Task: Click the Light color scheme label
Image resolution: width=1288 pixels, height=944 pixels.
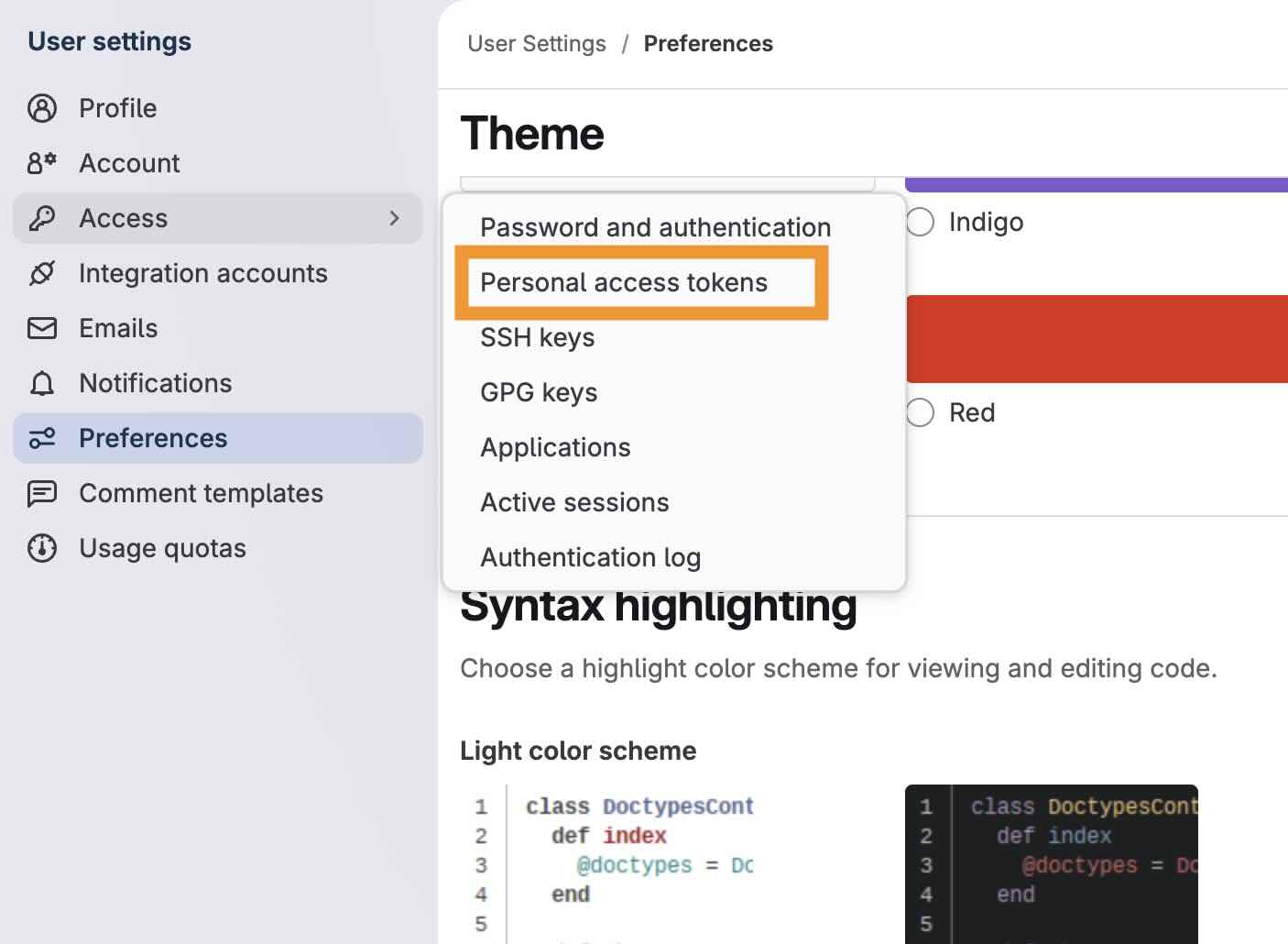Action: pos(578,751)
